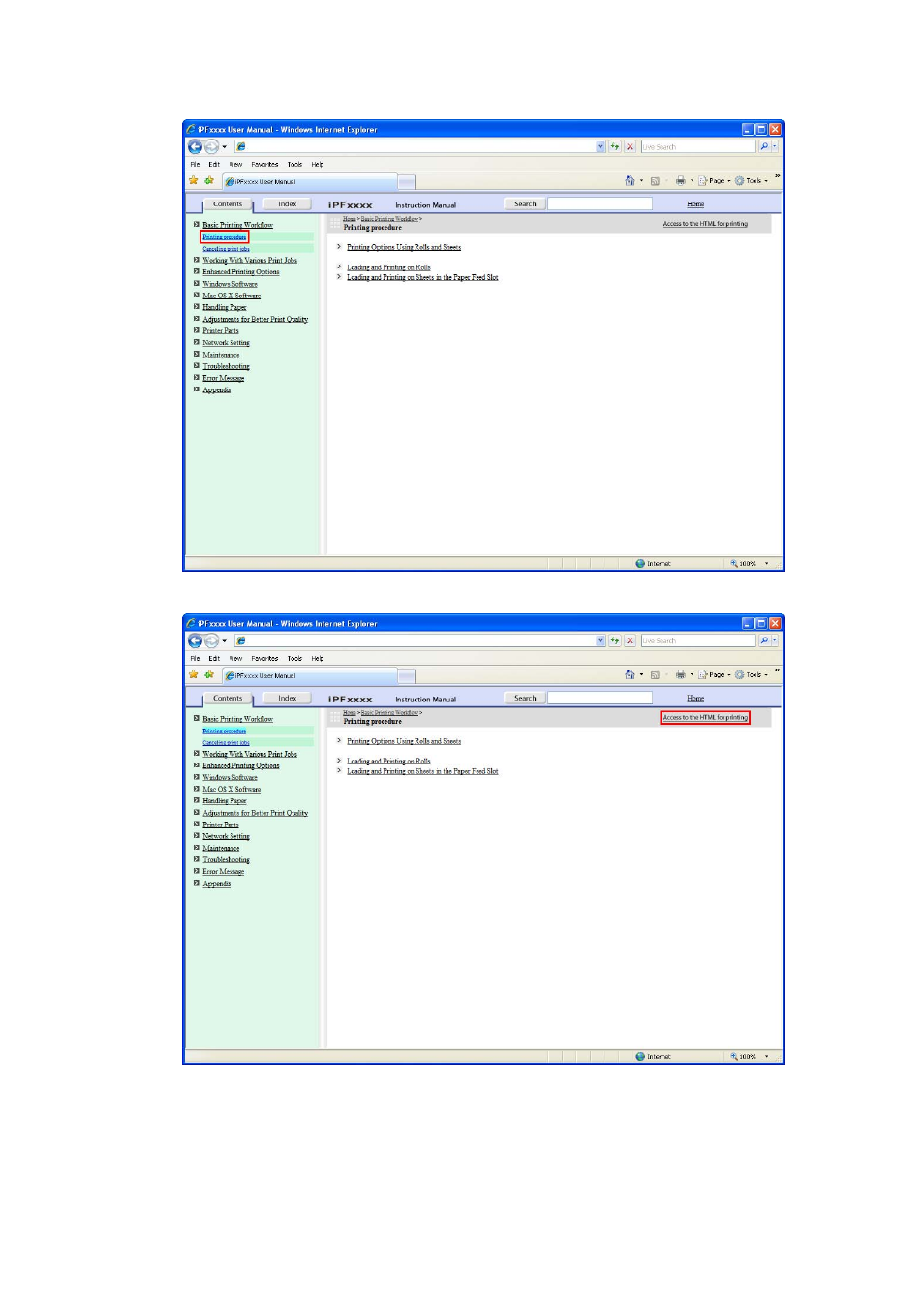Open Edit menu in second browser window

coord(214,659)
